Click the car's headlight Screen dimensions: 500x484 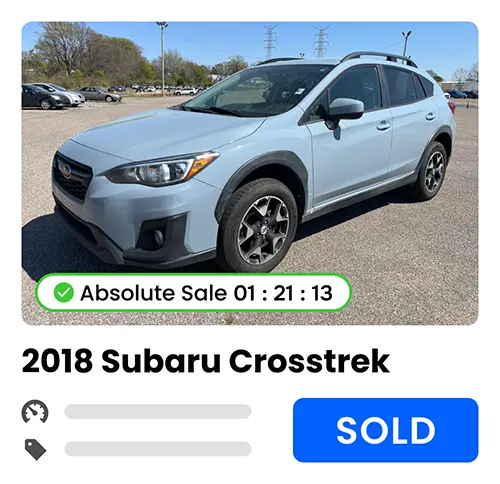[x=163, y=169]
